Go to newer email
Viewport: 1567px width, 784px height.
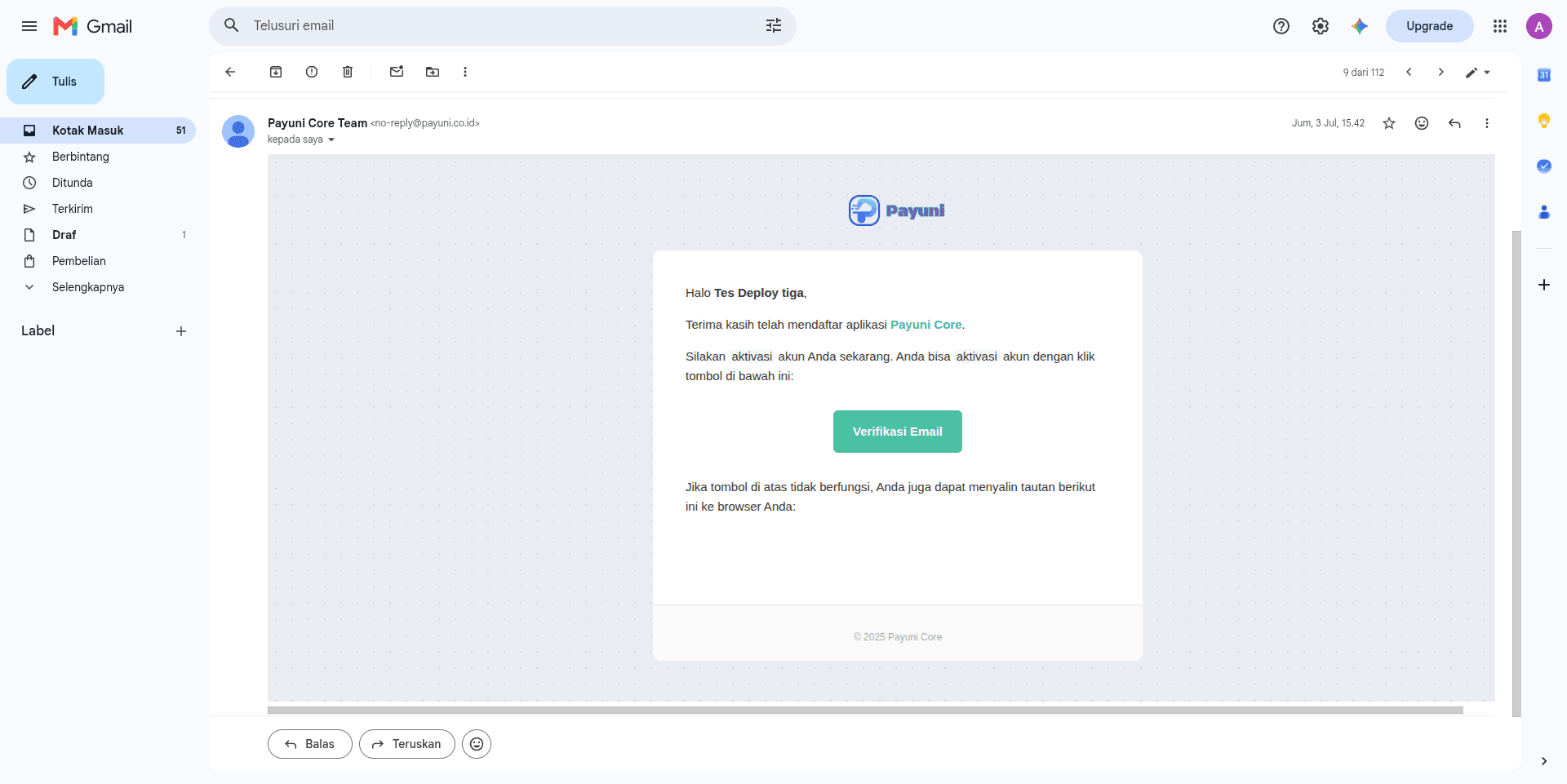(1409, 72)
